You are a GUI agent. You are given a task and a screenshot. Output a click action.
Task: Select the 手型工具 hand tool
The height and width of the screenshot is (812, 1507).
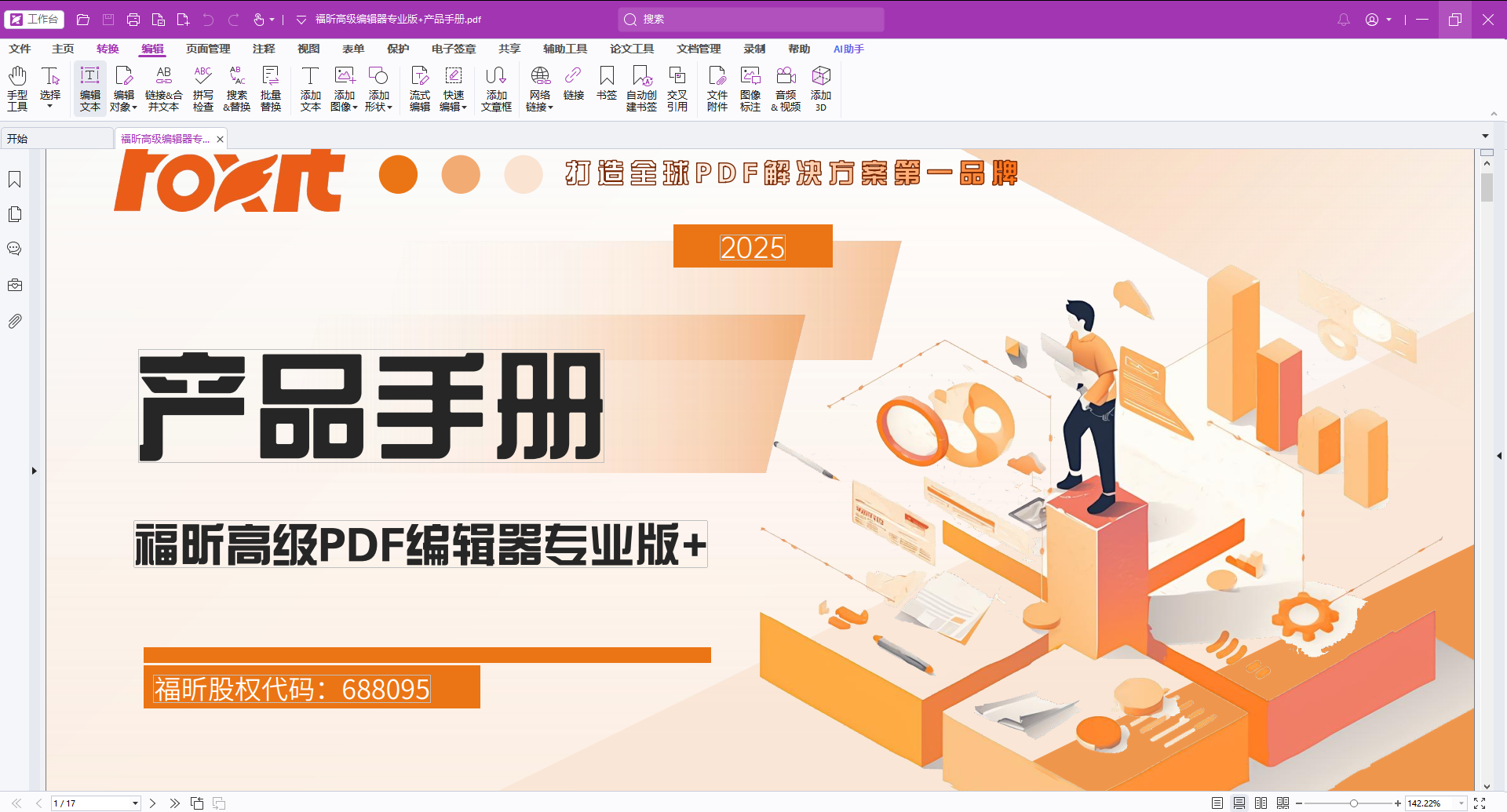17,89
